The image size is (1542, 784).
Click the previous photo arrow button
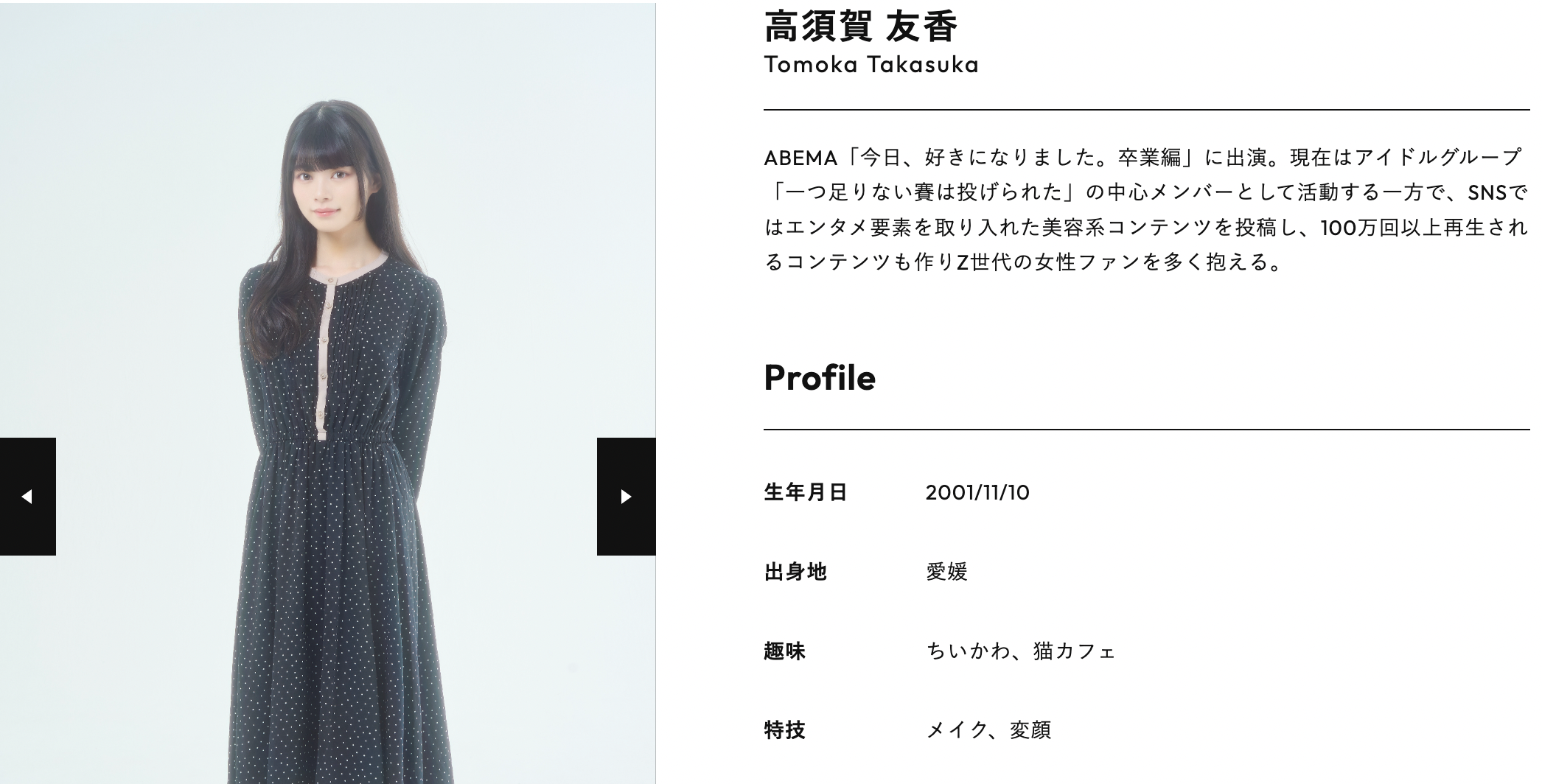[27, 496]
